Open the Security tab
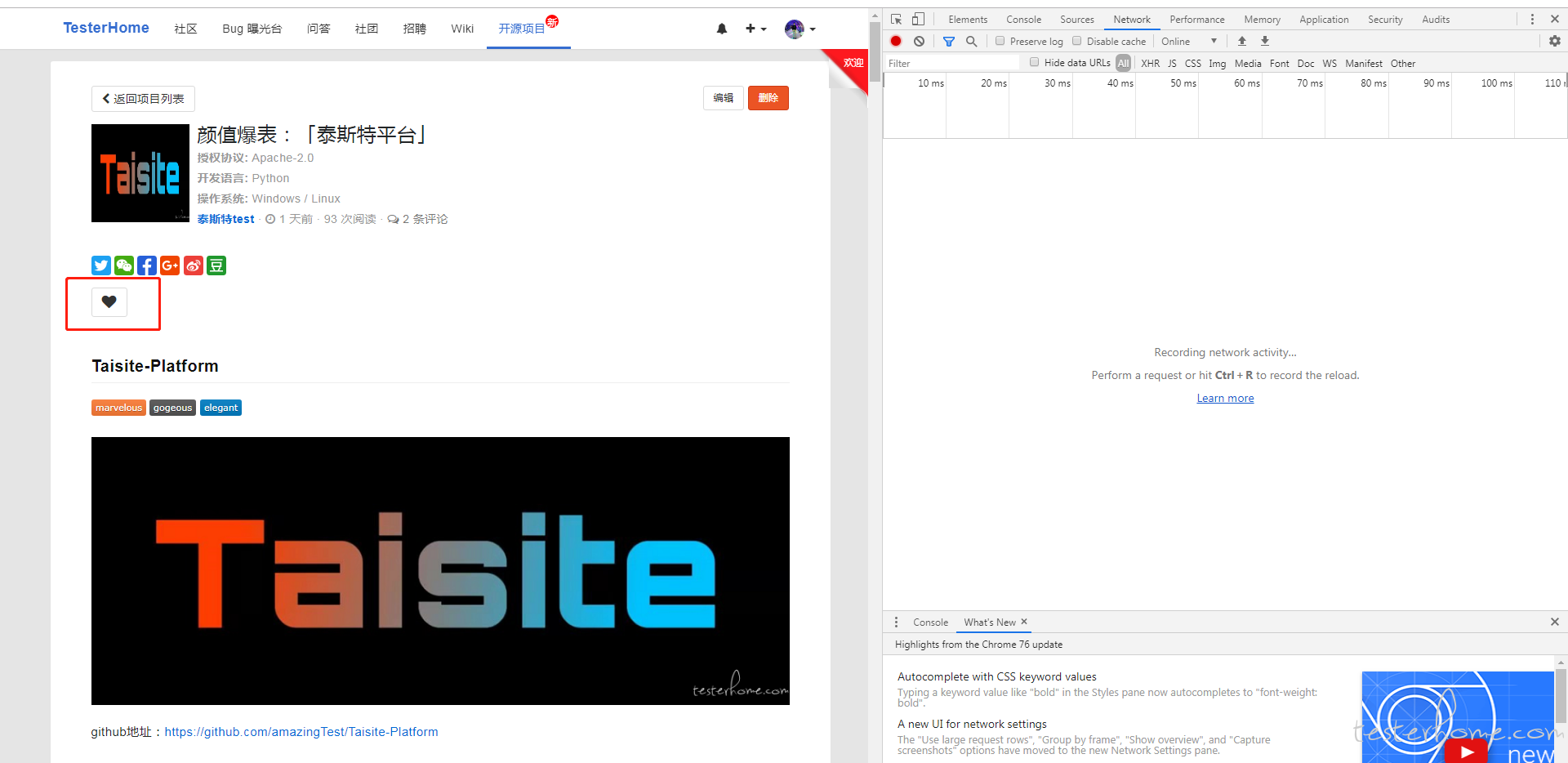 [1385, 19]
